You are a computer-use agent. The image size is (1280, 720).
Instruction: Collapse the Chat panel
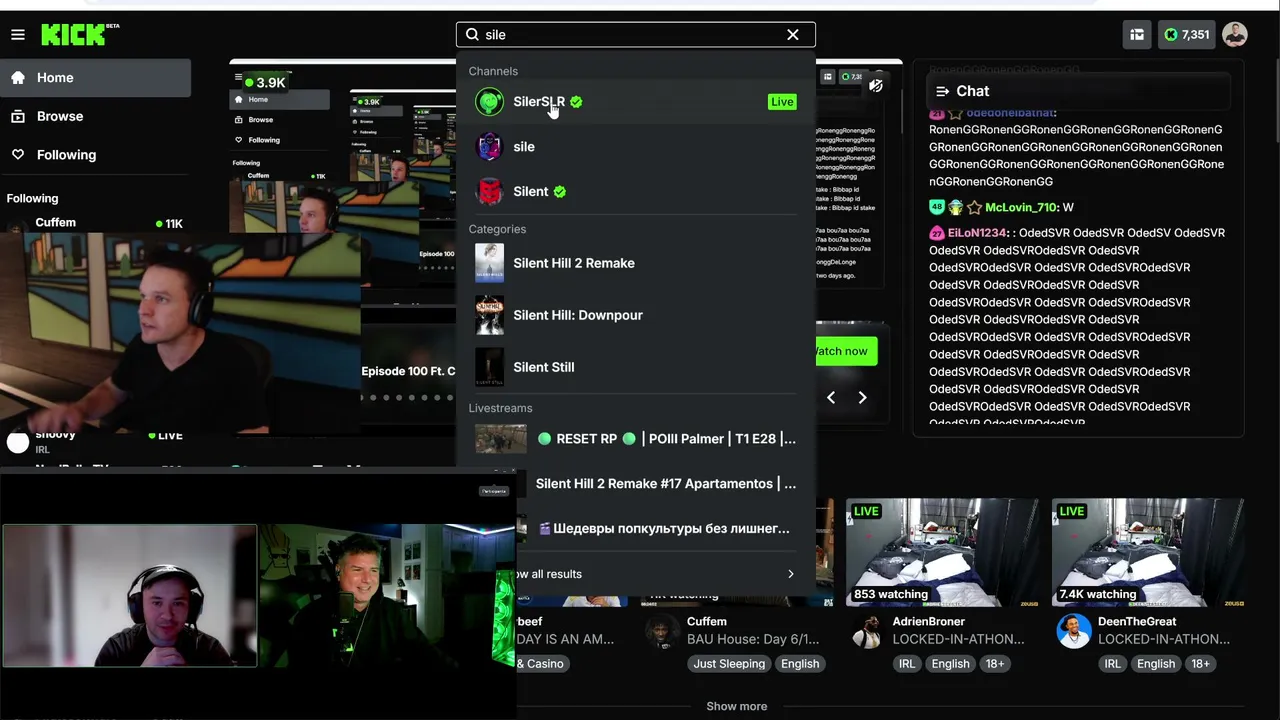pyautogui.click(x=942, y=91)
